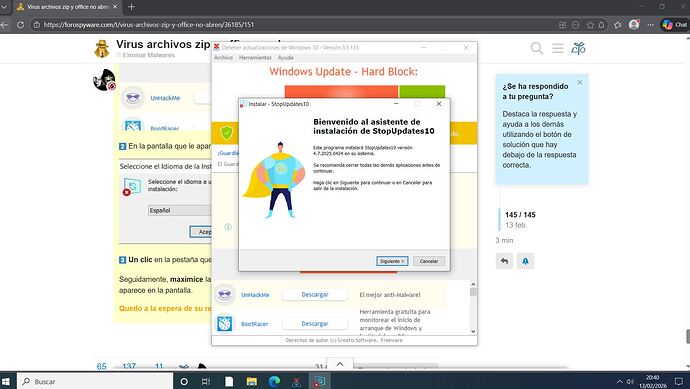Expand the up-chevron tab at page bottom

(x=340, y=364)
